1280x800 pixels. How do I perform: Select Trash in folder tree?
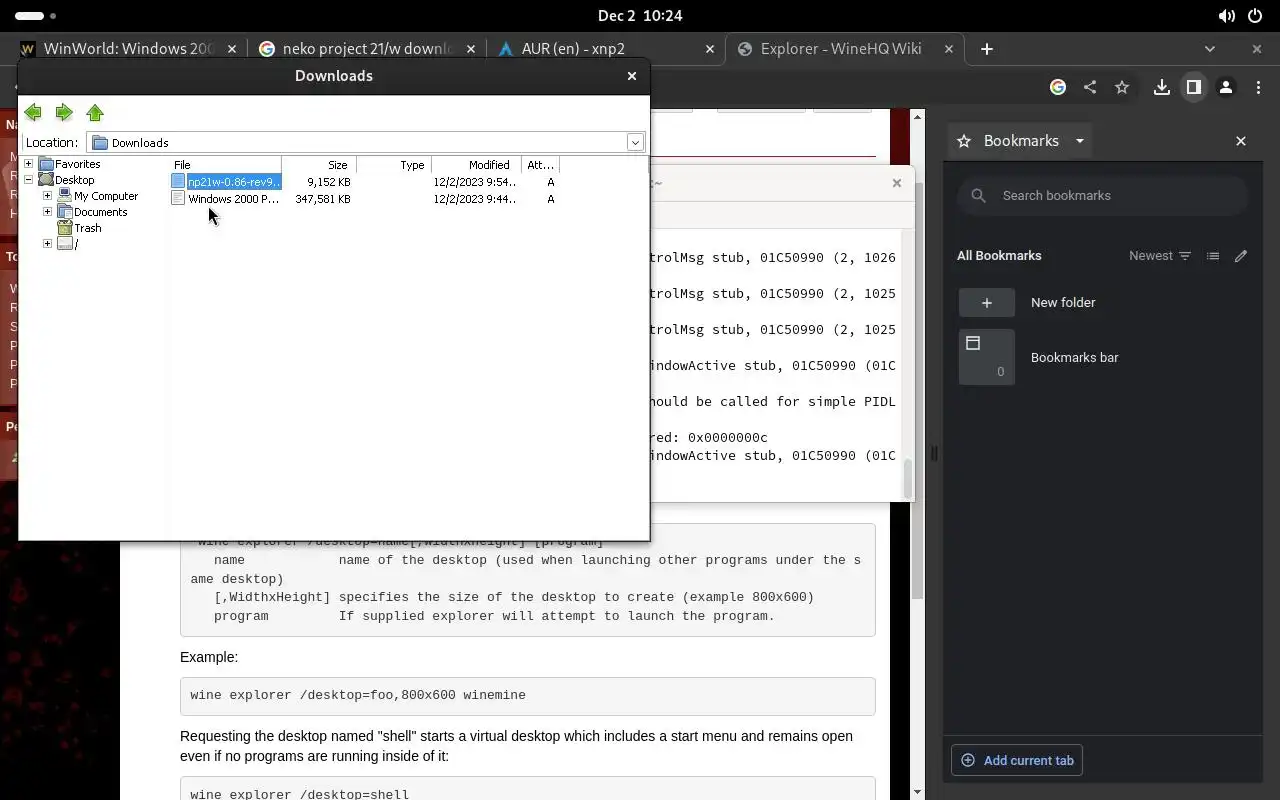[87, 228]
